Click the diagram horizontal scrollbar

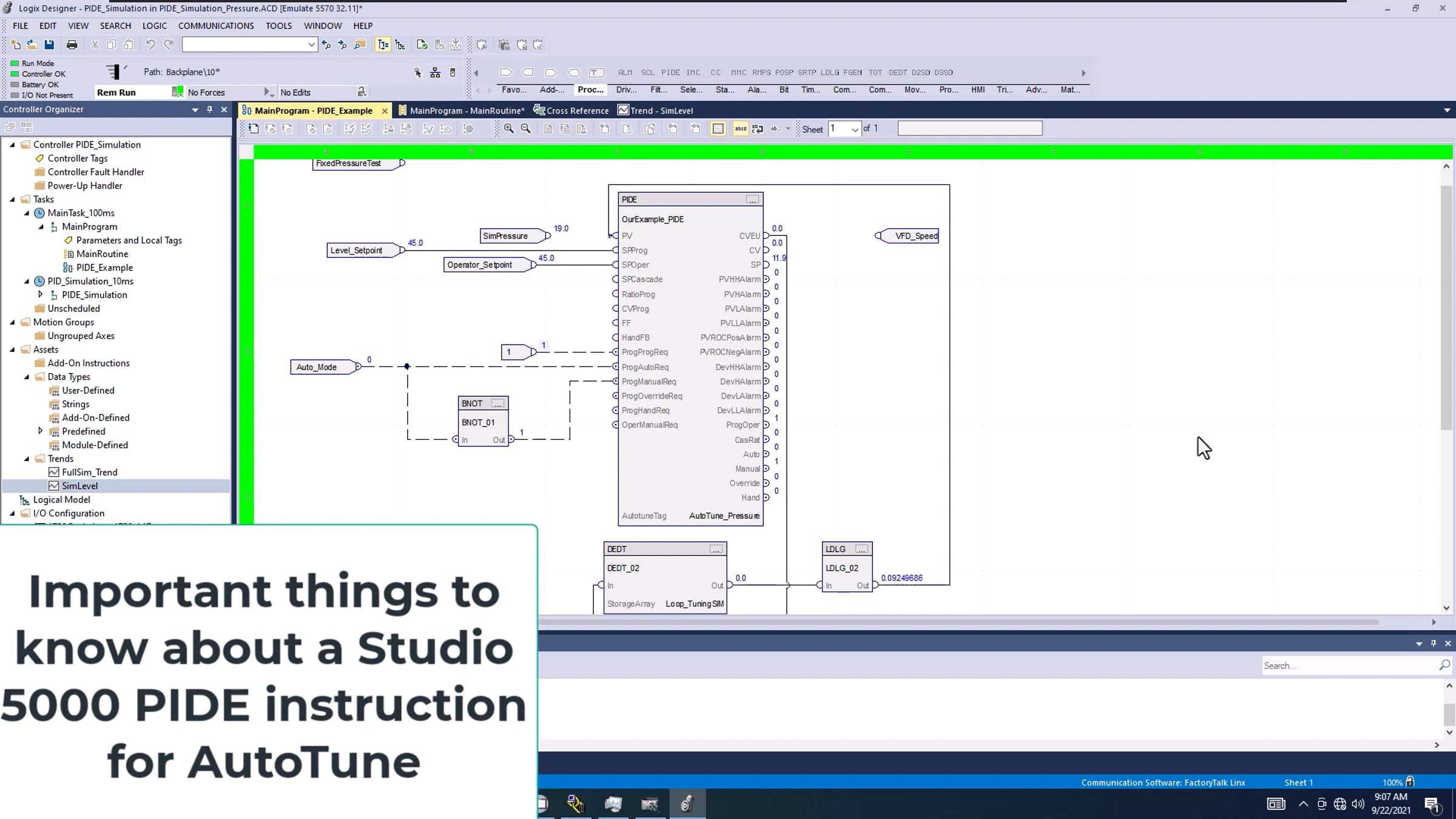pos(959,622)
